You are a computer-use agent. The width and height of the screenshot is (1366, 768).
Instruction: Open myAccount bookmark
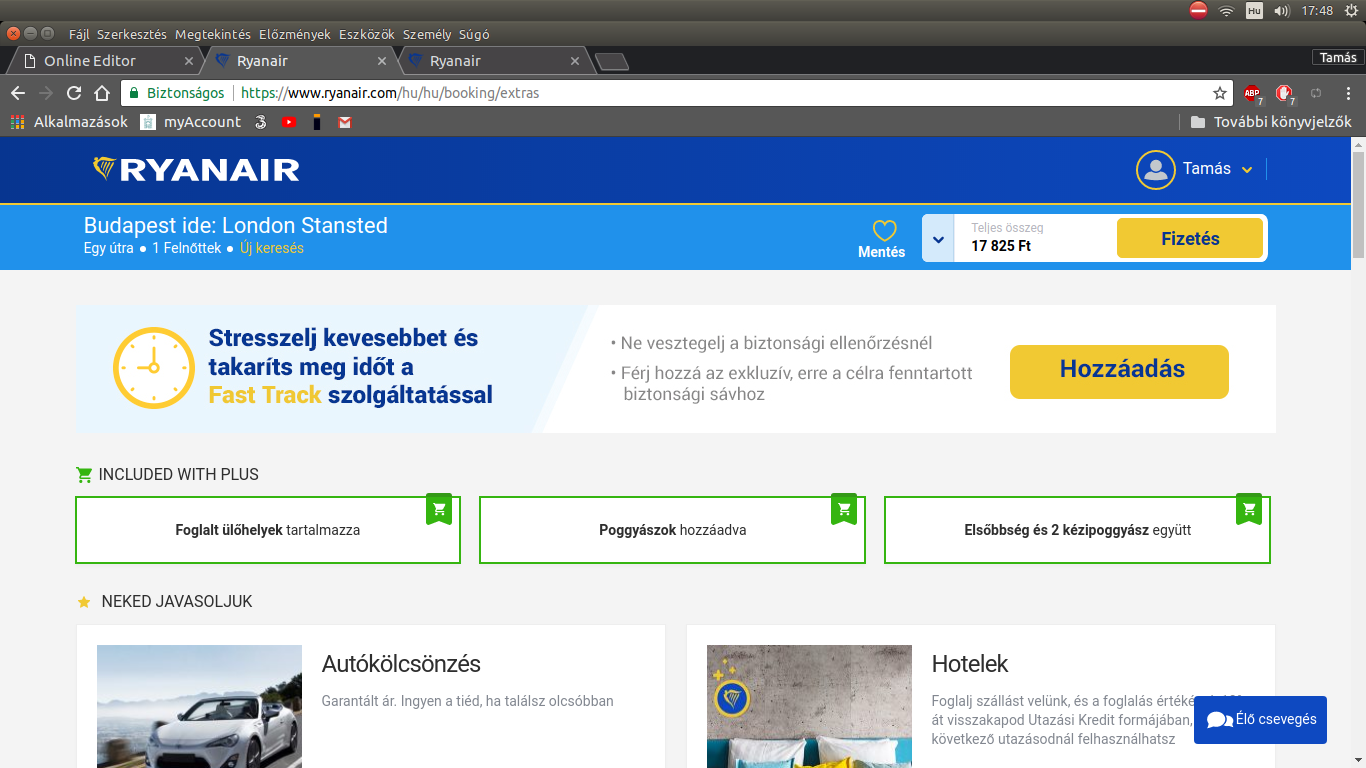click(191, 122)
